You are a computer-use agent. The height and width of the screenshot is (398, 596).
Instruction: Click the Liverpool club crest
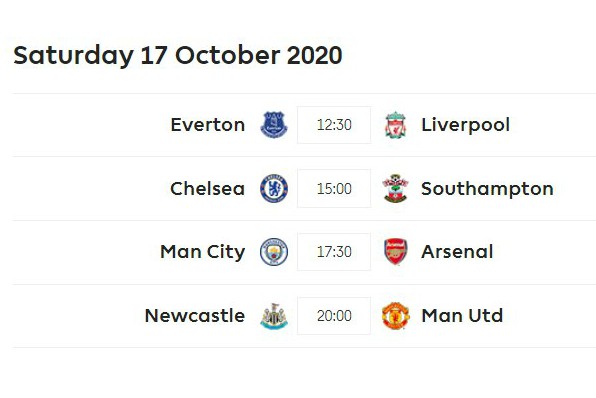(x=395, y=125)
